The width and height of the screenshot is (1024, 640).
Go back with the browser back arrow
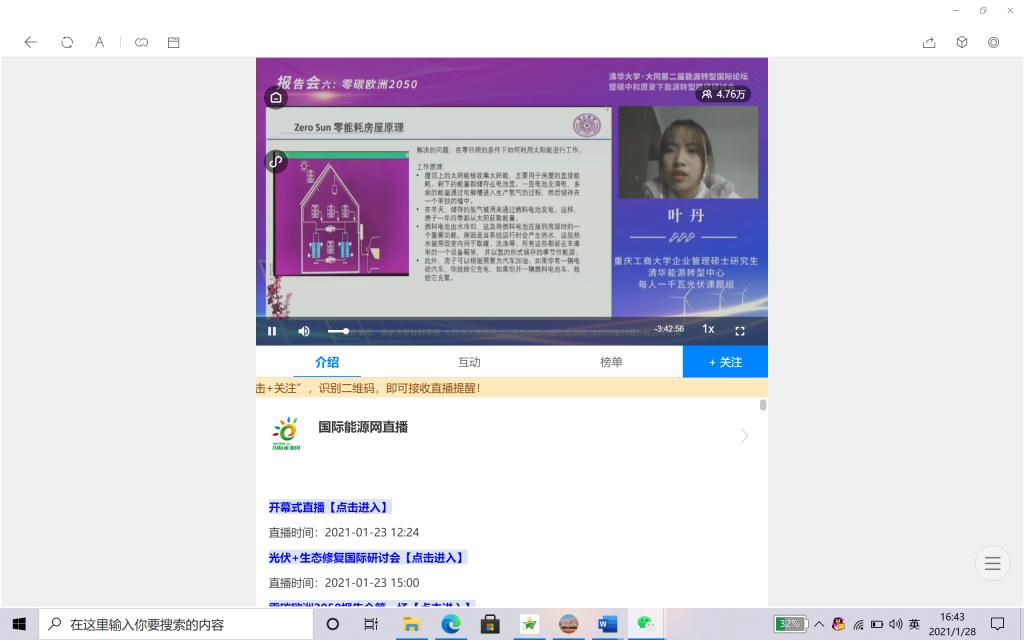[x=31, y=42]
